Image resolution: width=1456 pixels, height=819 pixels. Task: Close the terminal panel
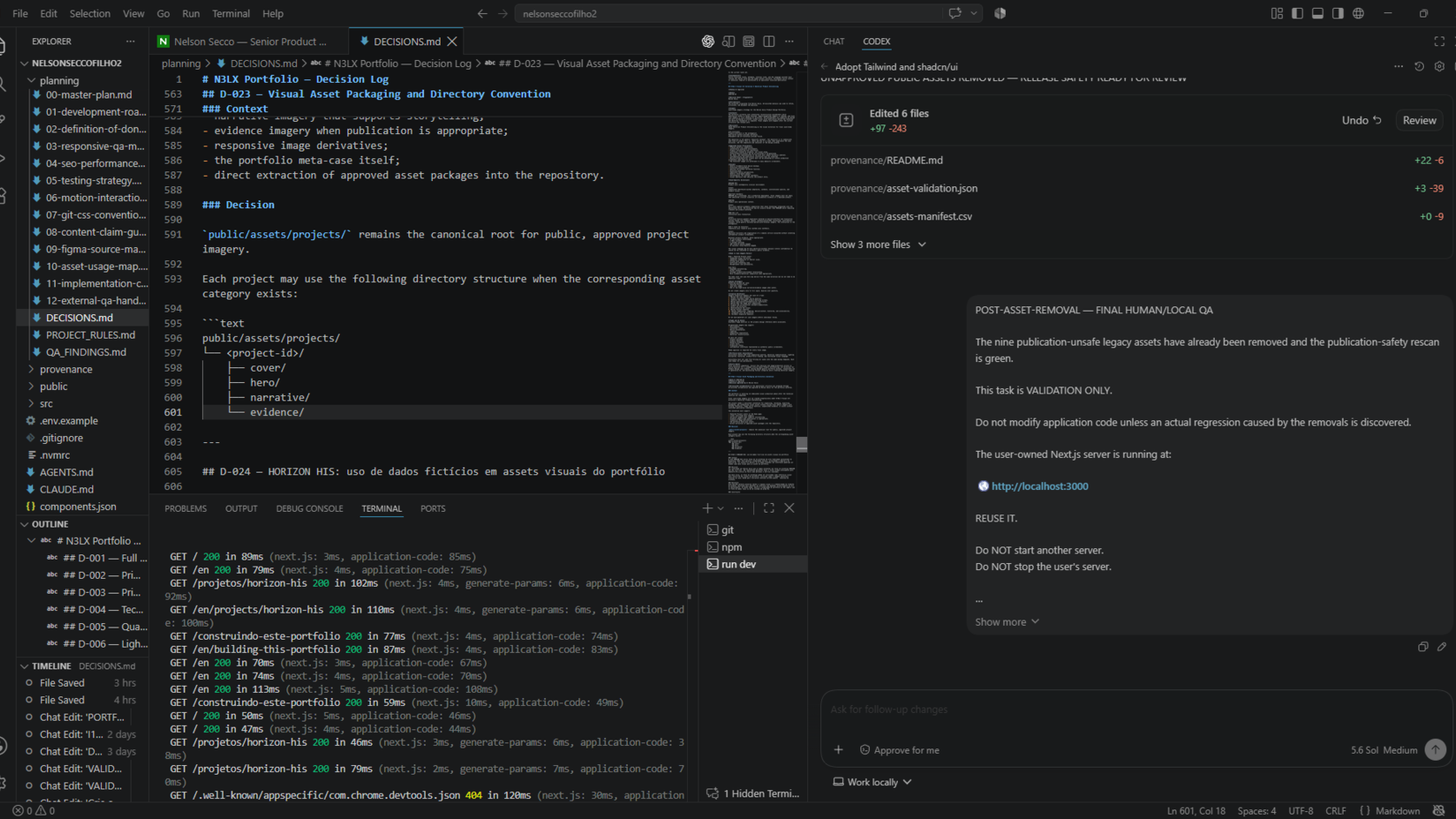pyautogui.click(x=789, y=508)
